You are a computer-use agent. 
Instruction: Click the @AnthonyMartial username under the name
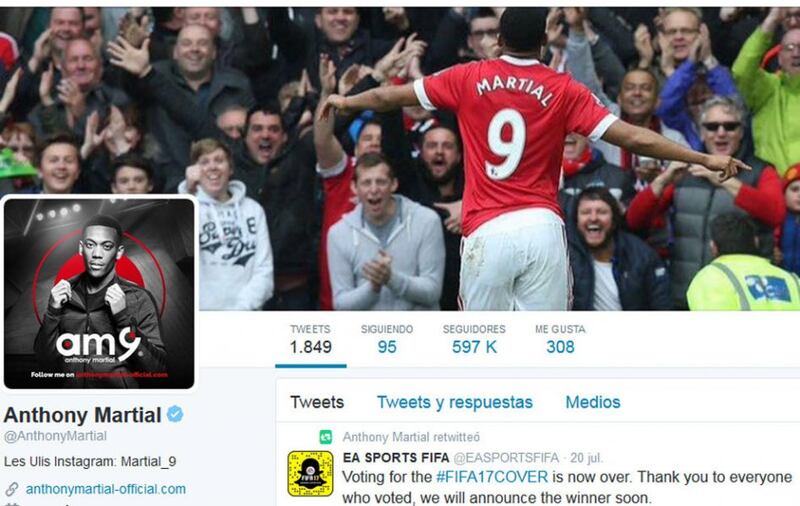point(55,436)
